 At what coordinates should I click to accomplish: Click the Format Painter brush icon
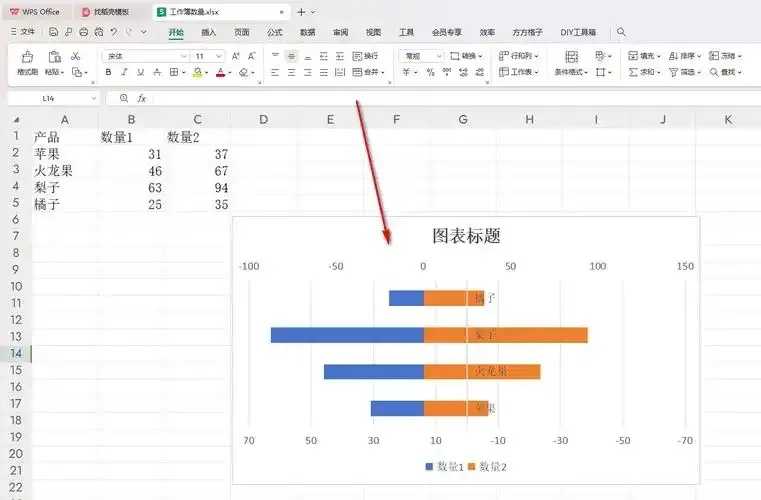pyautogui.click(x=28, y=57)
